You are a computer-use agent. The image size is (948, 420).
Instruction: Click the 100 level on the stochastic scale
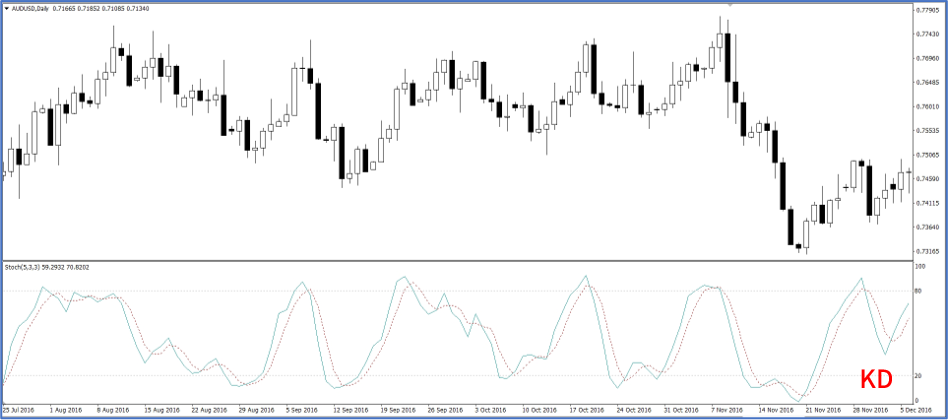[x=920, y=266]
